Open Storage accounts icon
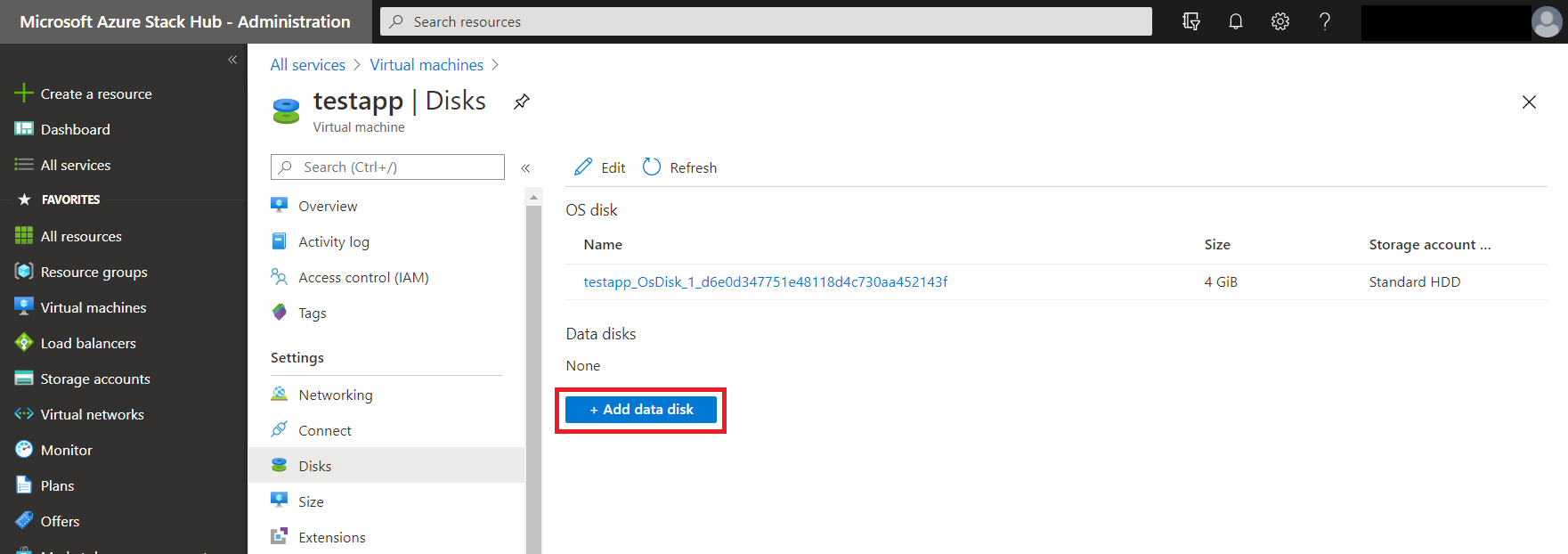 pos(24,379)
